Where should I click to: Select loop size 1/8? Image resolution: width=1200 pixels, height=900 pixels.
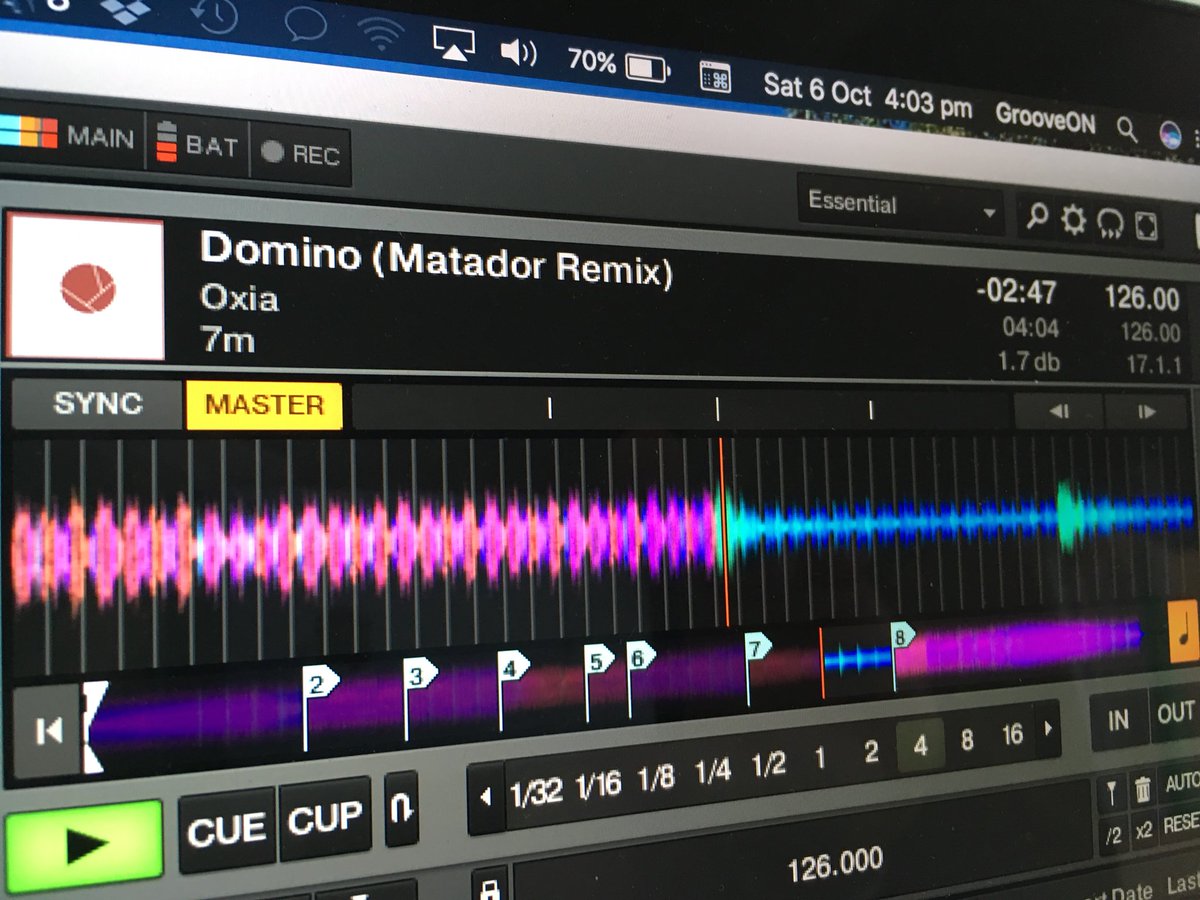pos(656,778)
